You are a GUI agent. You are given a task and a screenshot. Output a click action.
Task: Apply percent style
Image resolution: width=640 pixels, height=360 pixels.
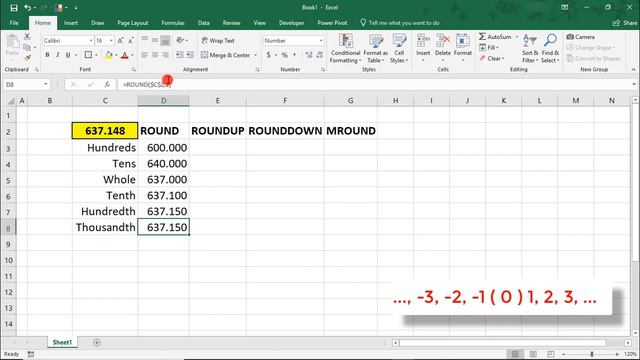click(284, 55)
